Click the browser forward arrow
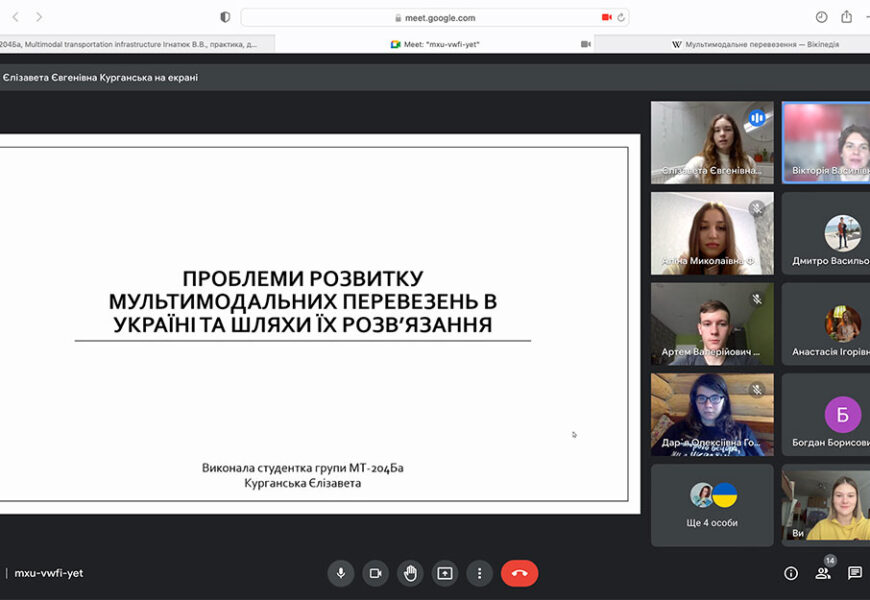Screen dimensions: 870x600 [39, 17]
